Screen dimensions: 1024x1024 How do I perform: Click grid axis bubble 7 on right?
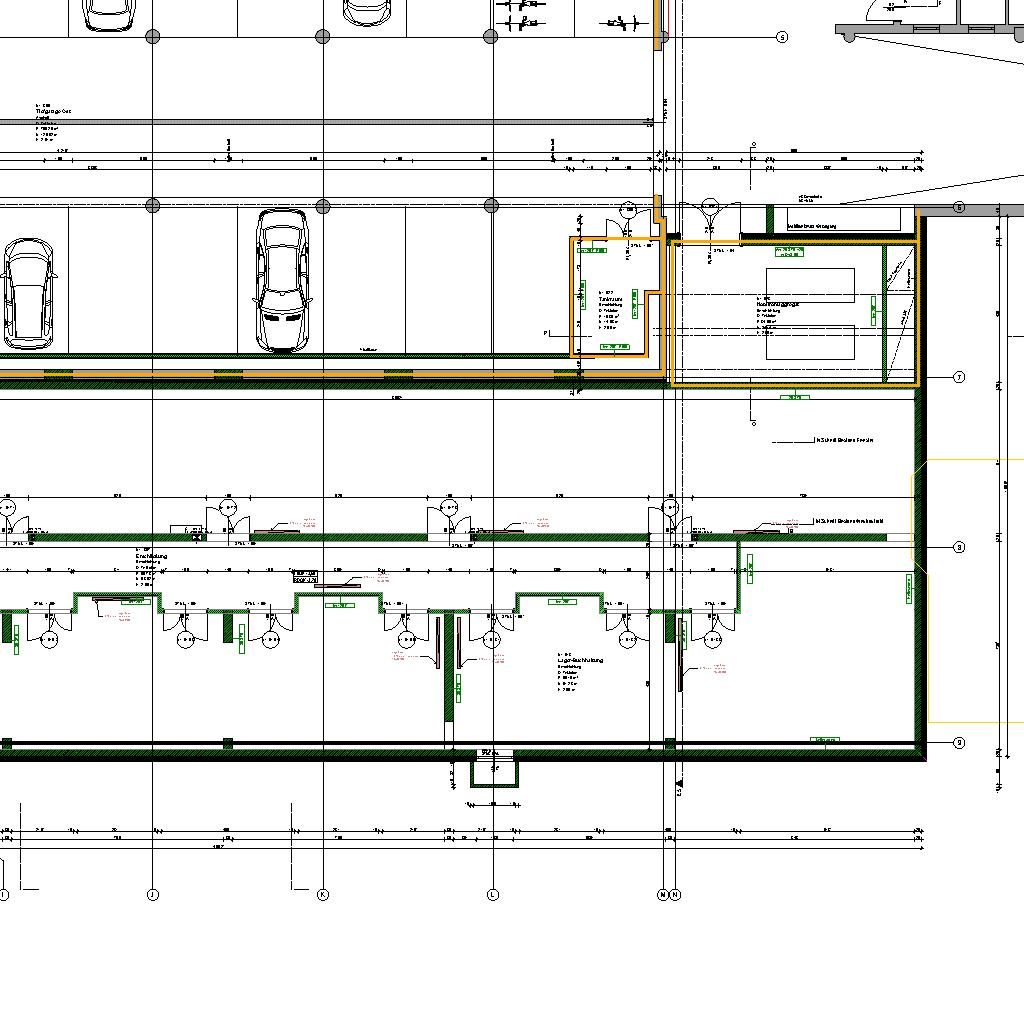pyautogui.click(x=959, y=377)
